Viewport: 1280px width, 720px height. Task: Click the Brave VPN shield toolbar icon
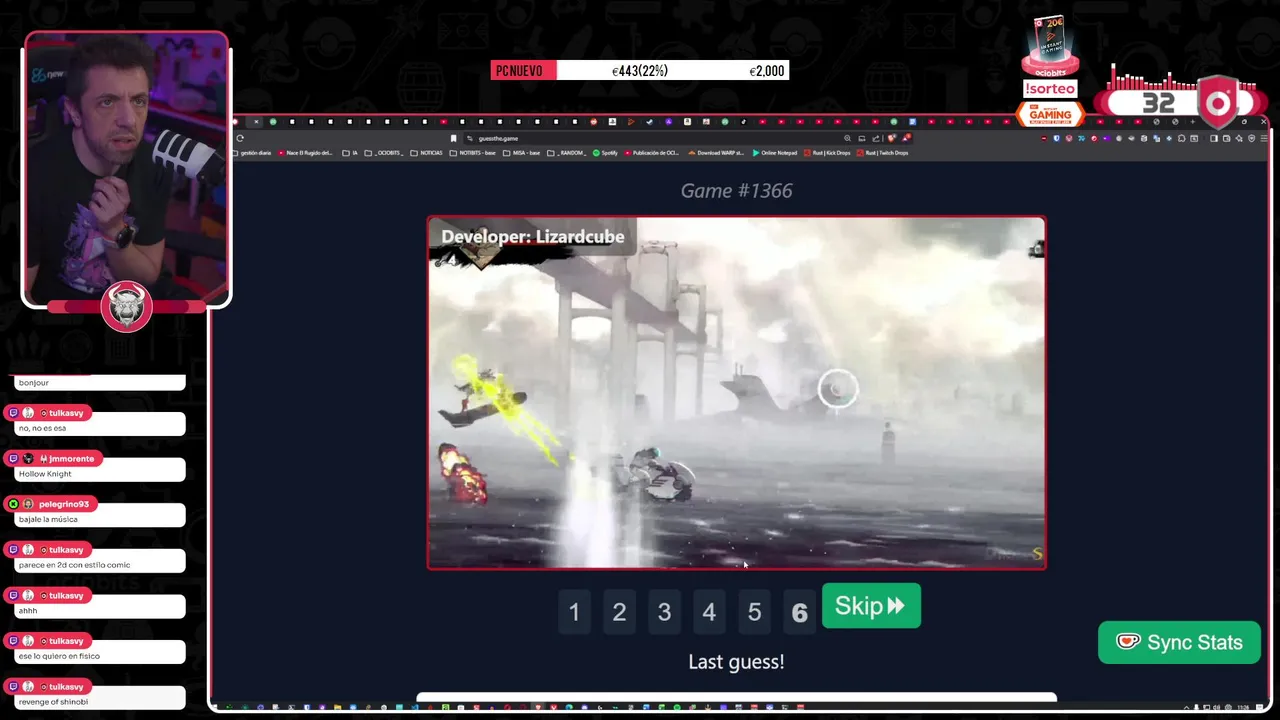coord(1251,138)
